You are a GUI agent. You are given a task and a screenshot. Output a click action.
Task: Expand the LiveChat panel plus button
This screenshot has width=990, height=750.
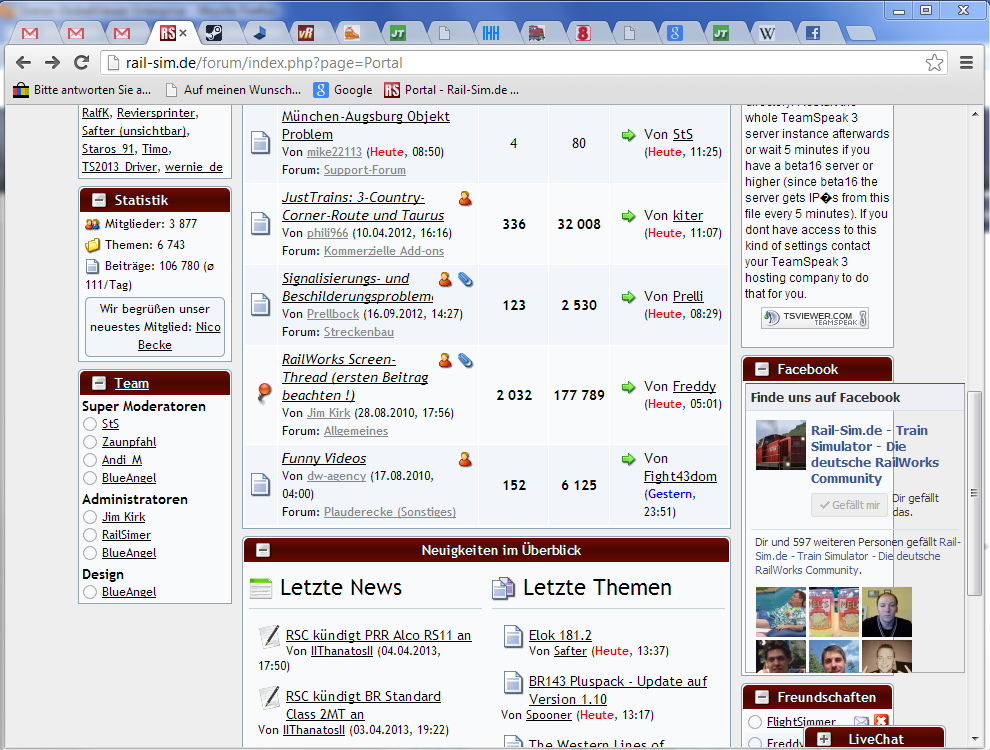tap(823, 739)
